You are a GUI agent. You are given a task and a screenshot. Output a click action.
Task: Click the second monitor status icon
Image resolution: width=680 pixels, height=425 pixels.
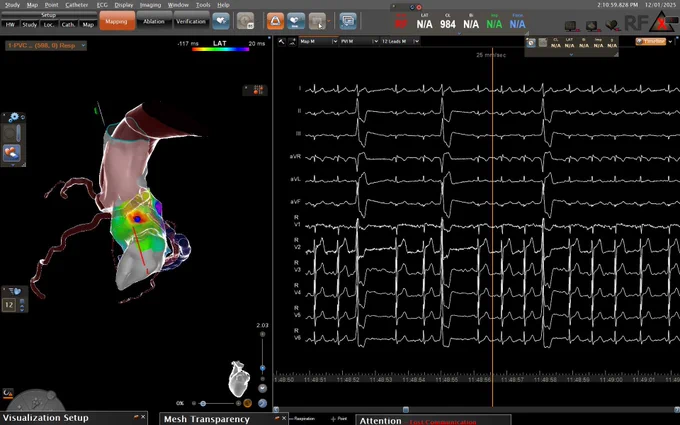[592, 26]
